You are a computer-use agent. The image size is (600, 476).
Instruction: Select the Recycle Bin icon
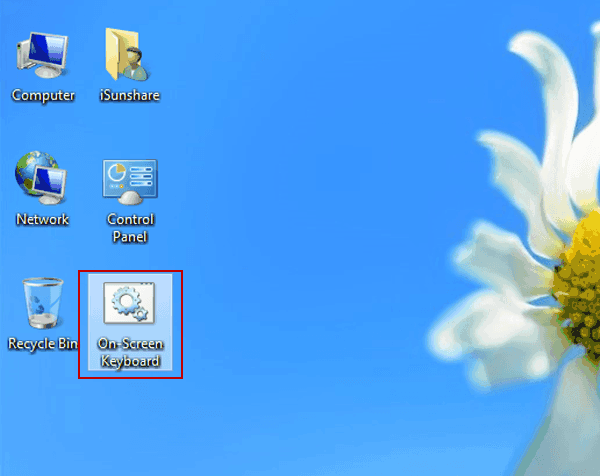coord(42,303)
